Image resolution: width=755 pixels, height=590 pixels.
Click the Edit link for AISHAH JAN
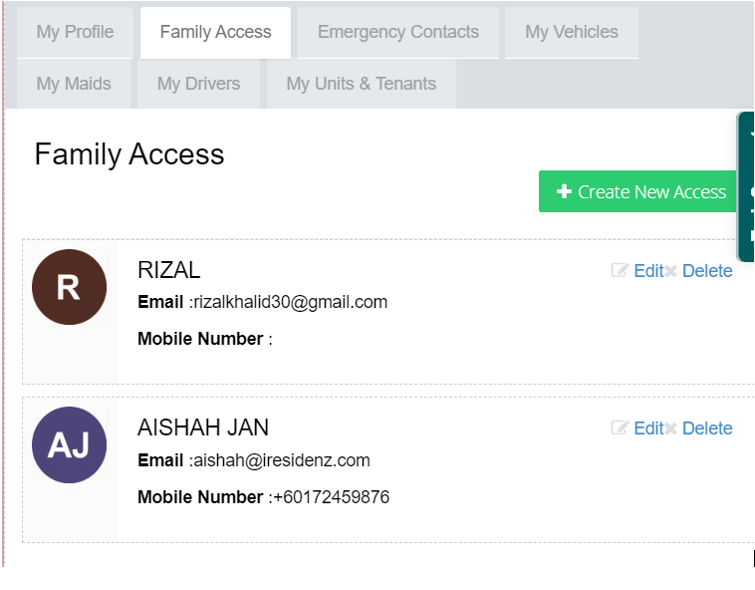pos(649,428)
